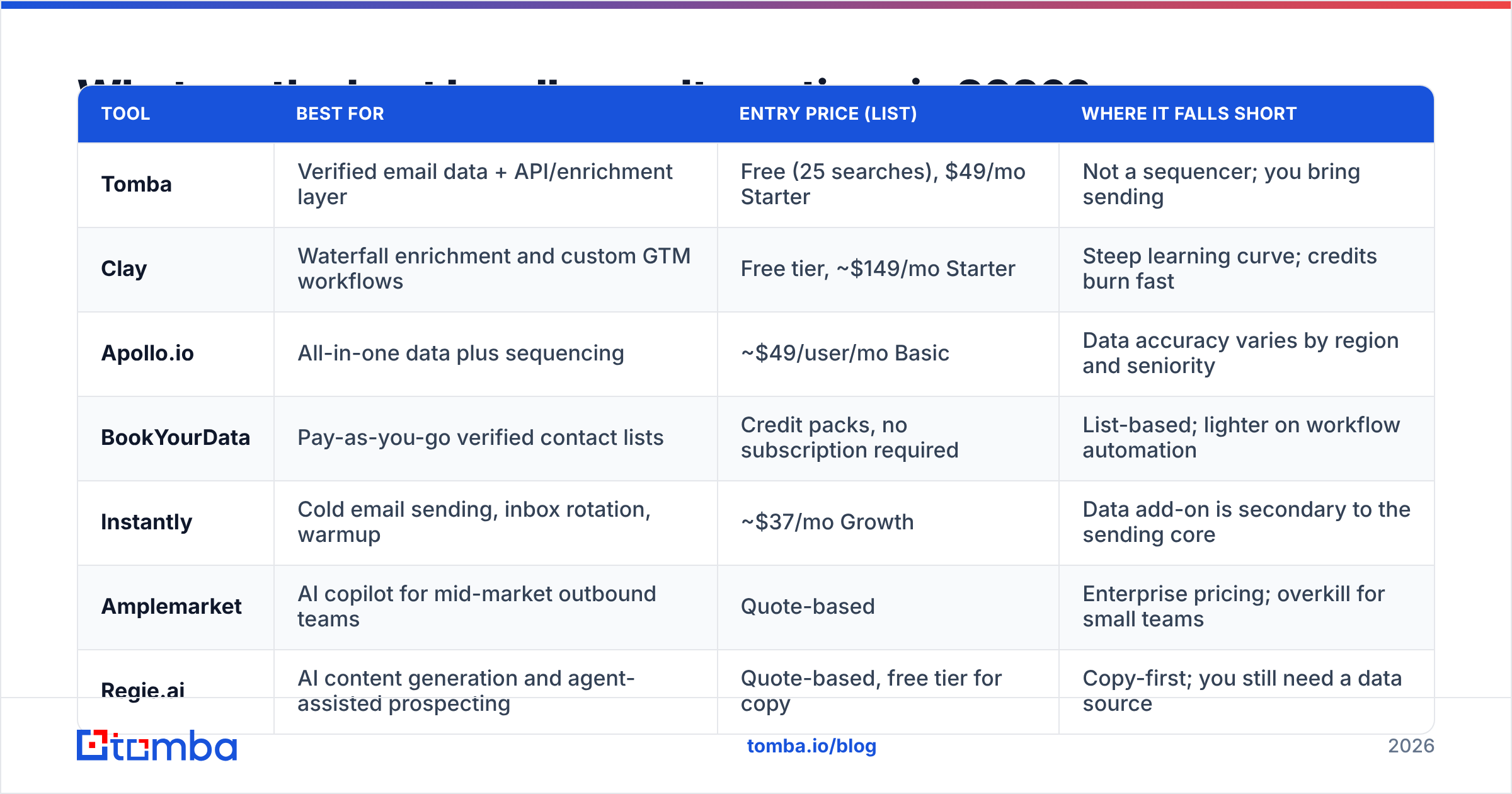
Task: Open the tomba.io/blog link
Action: [x=811, y=746]
